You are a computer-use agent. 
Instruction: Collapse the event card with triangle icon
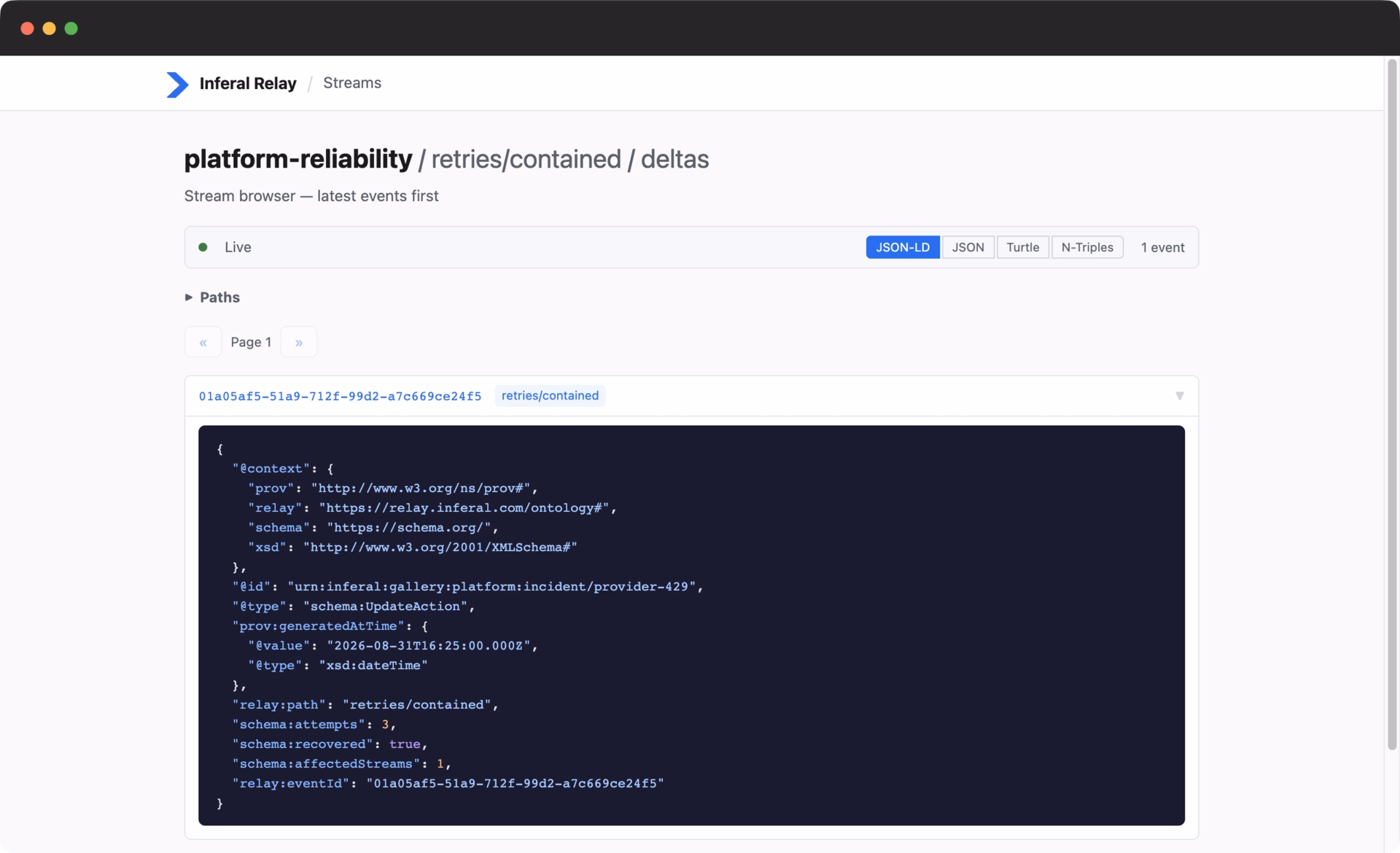tap(1180, 396)
